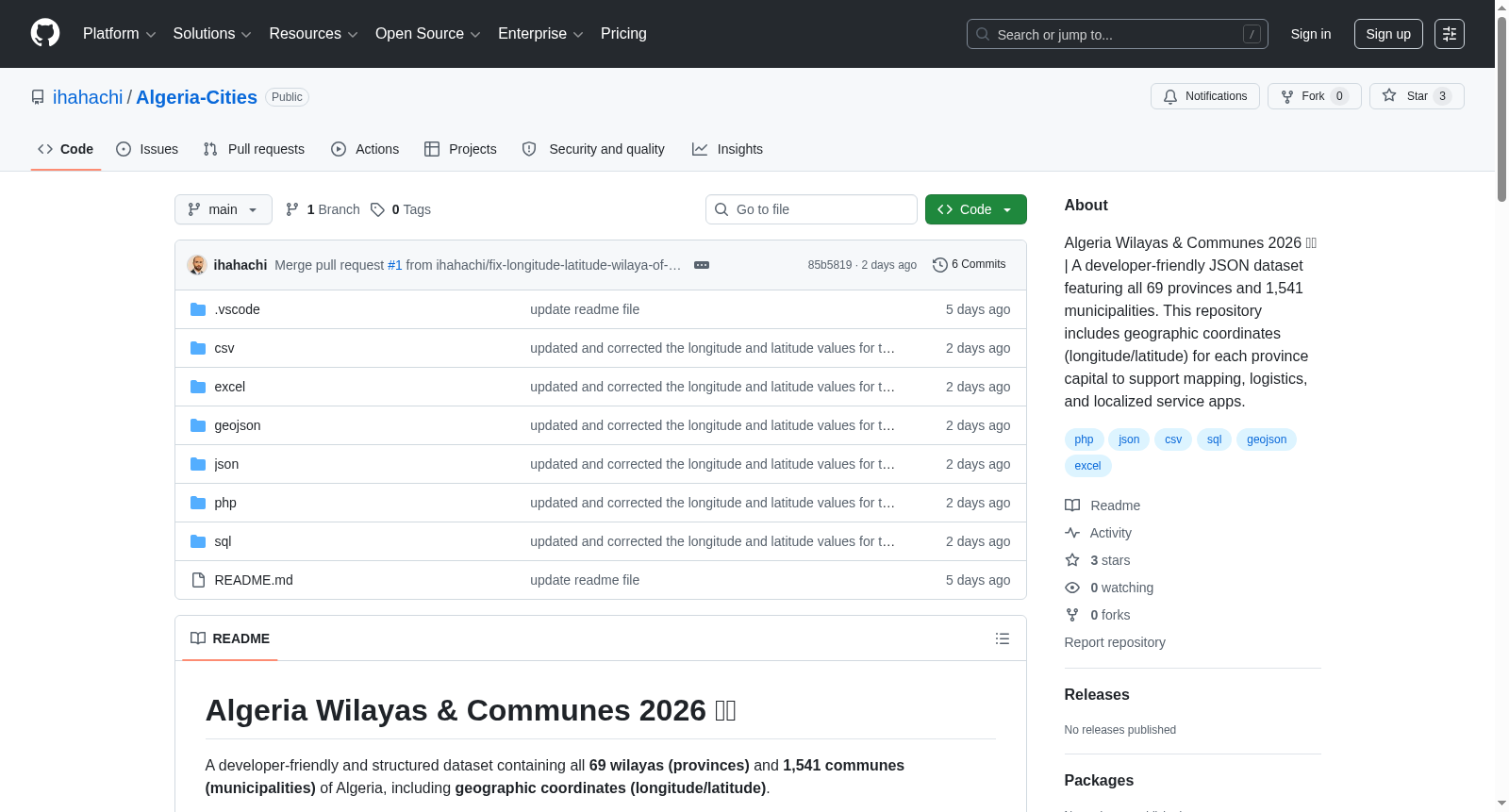Open the Insights tab
Screen dimensions: 1509x812
tap(727, 149)
